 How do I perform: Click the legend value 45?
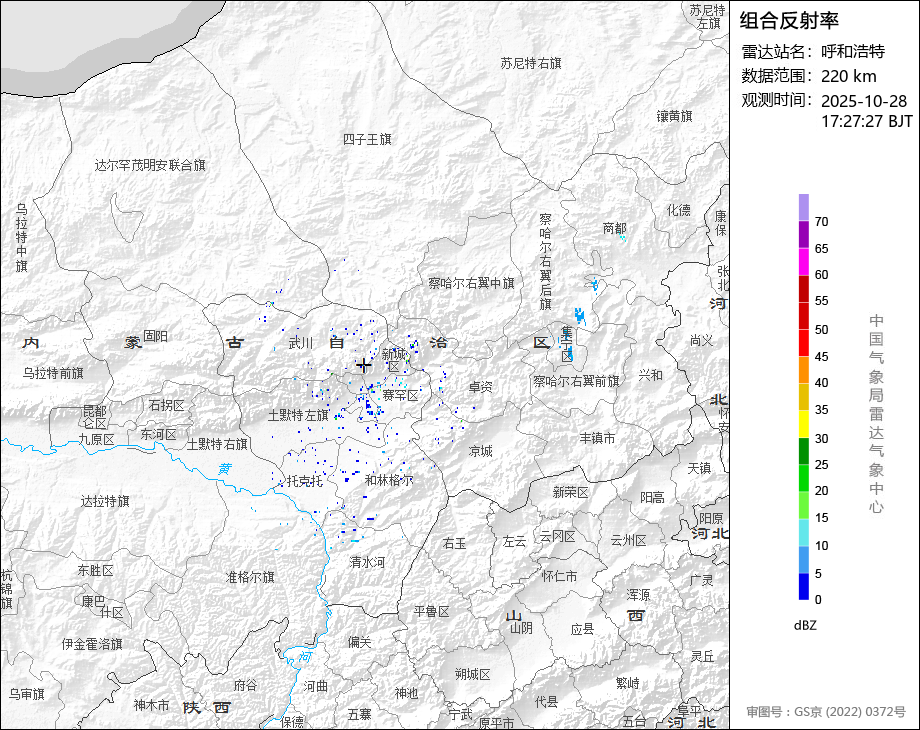(821, 357)
